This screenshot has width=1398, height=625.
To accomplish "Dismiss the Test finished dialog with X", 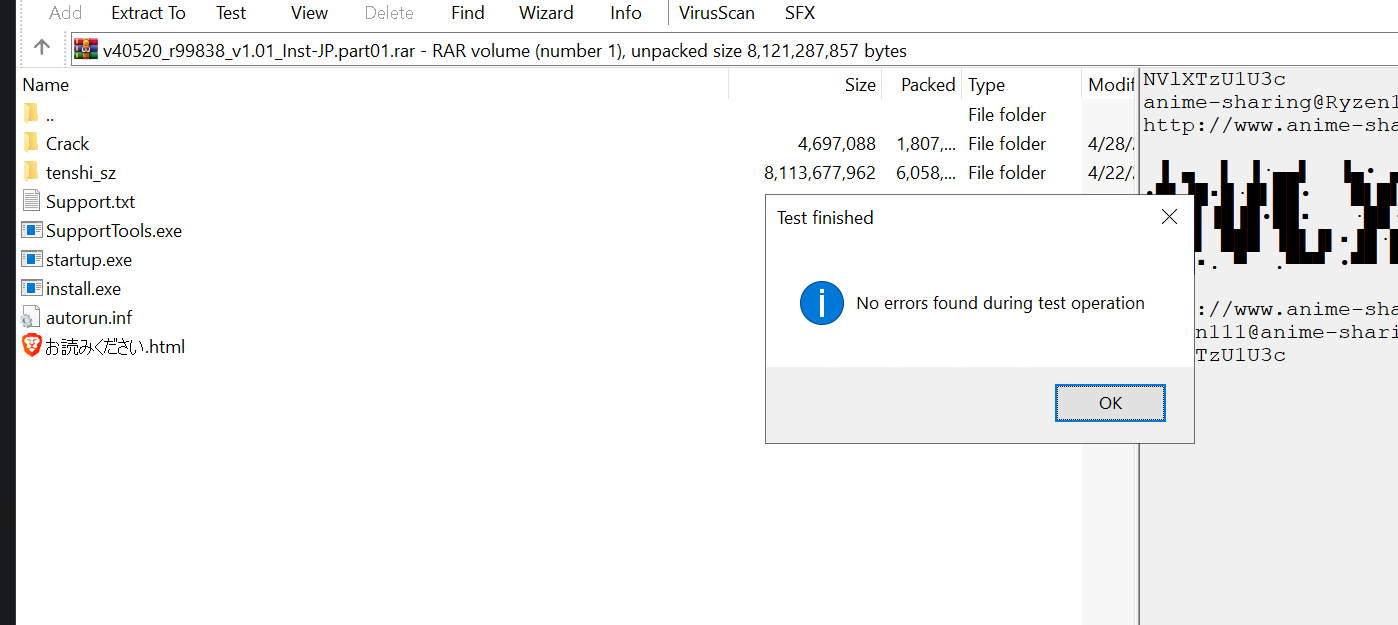I will 1168,216.
